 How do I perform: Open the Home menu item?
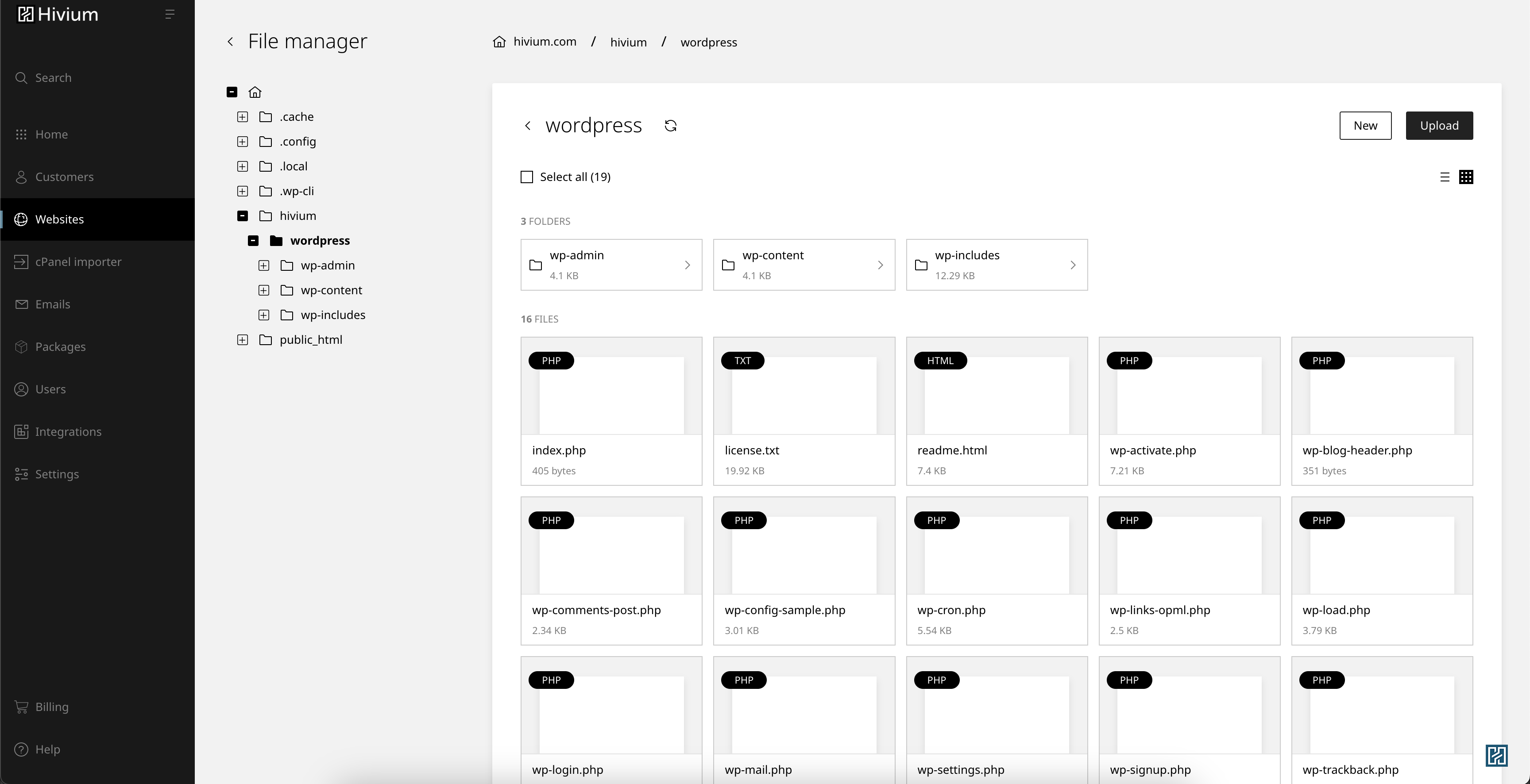[97, 135]
